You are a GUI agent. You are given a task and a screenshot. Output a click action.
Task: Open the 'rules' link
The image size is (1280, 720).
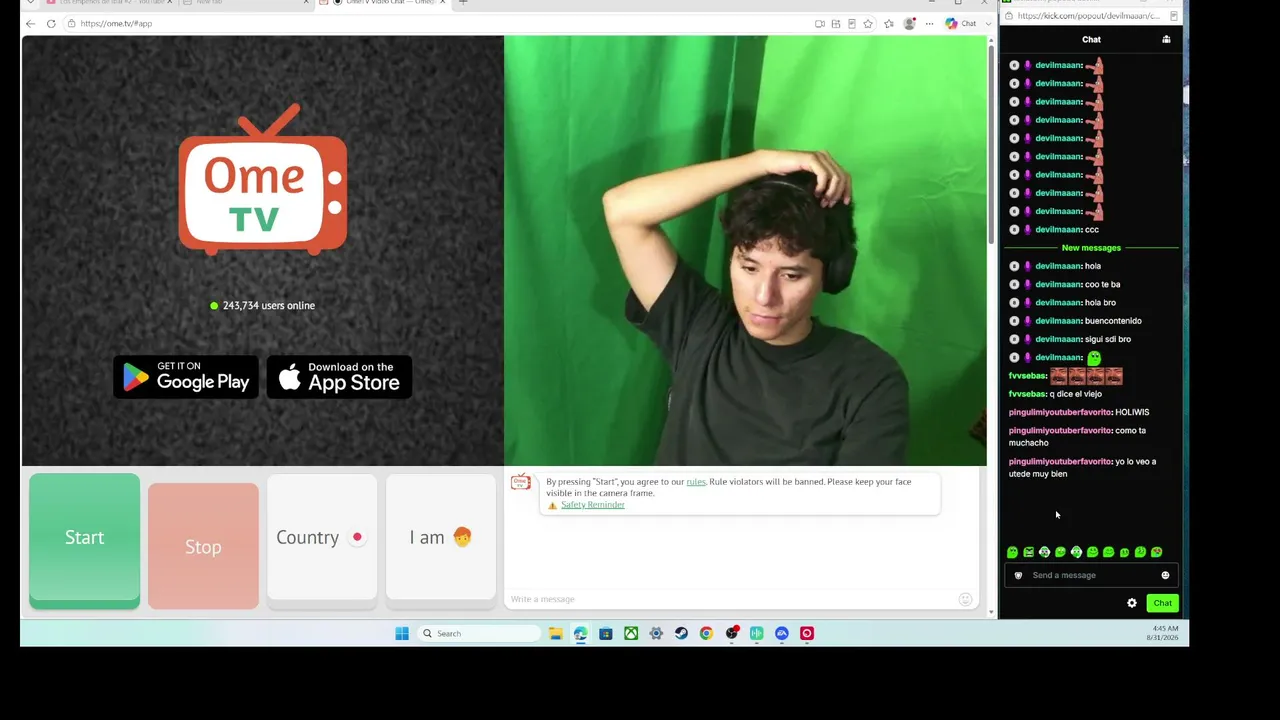point(696,482)
